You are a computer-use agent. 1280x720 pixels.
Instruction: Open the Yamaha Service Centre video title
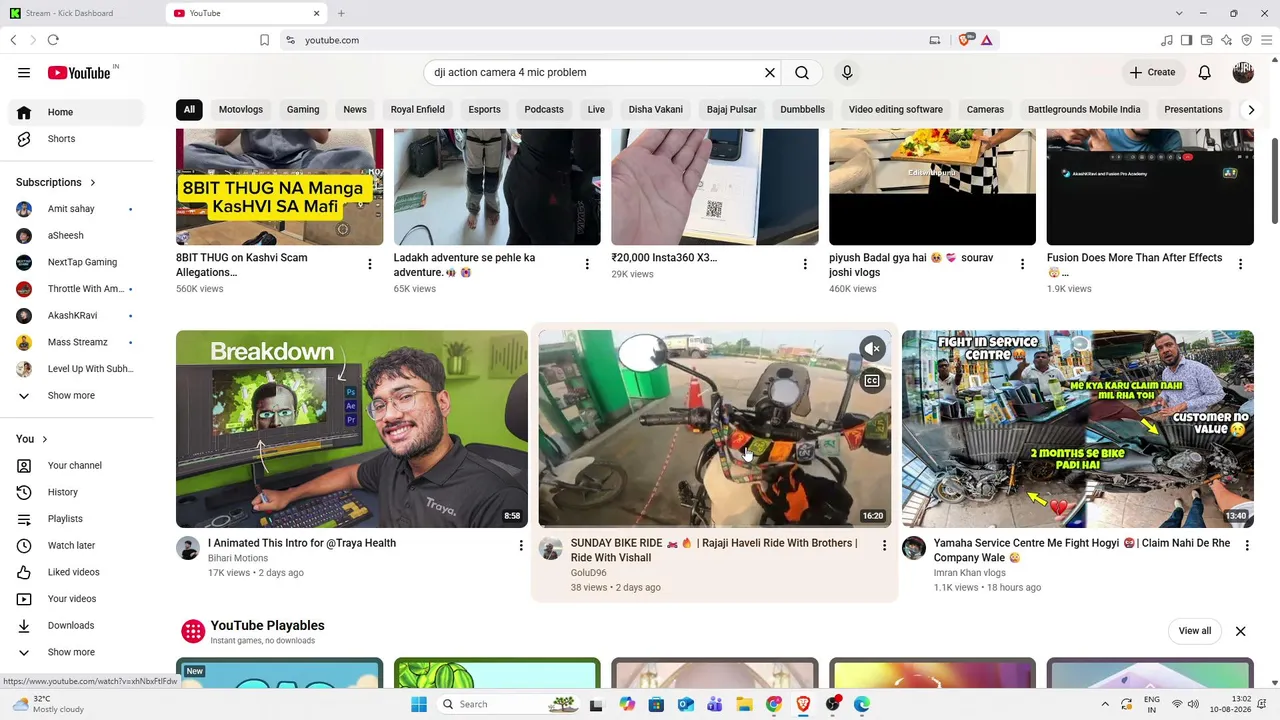1082,550
